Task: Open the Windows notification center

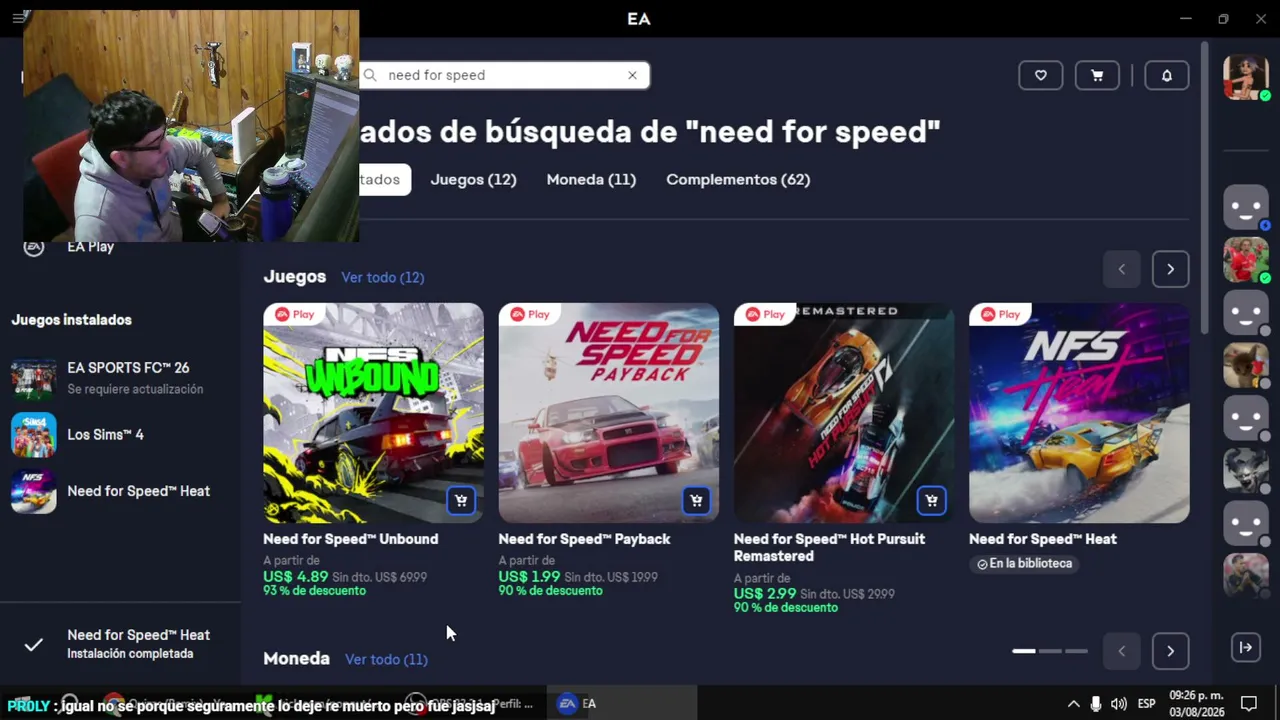Action: [x=1249, y=704]
